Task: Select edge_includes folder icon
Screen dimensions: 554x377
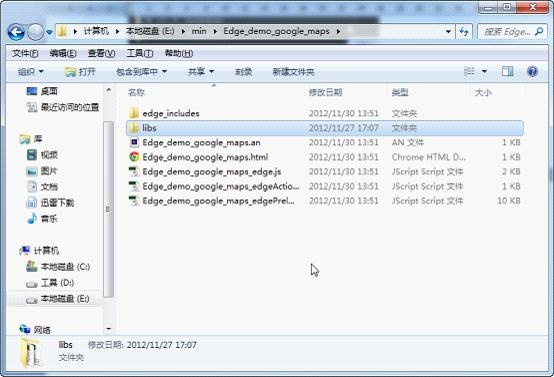Action: 134,113
